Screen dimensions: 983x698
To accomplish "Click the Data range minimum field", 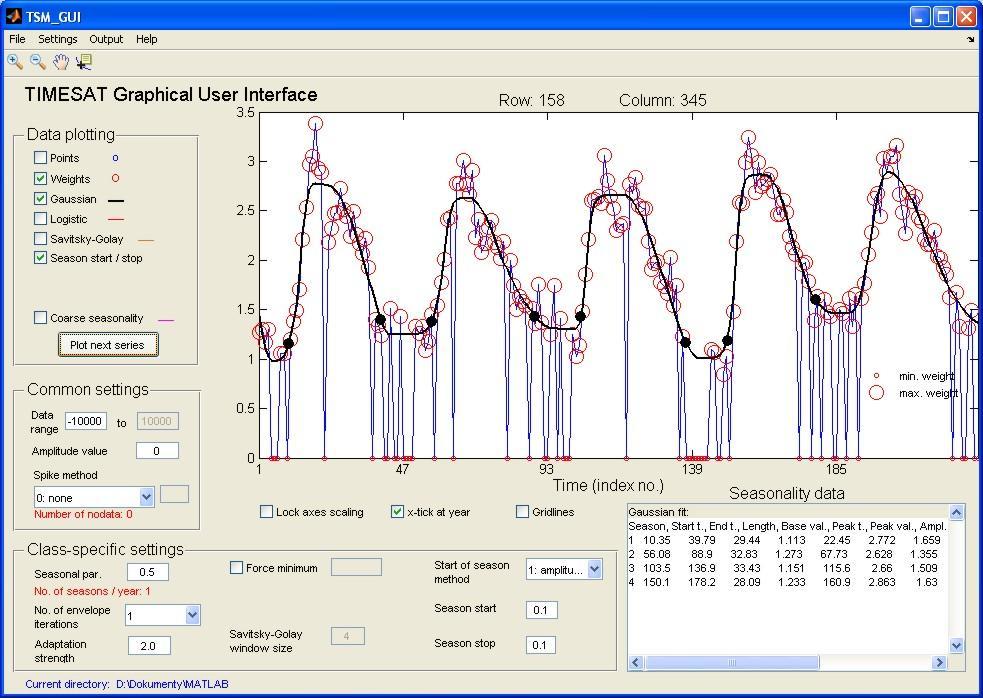I will [x=86, y=421].
